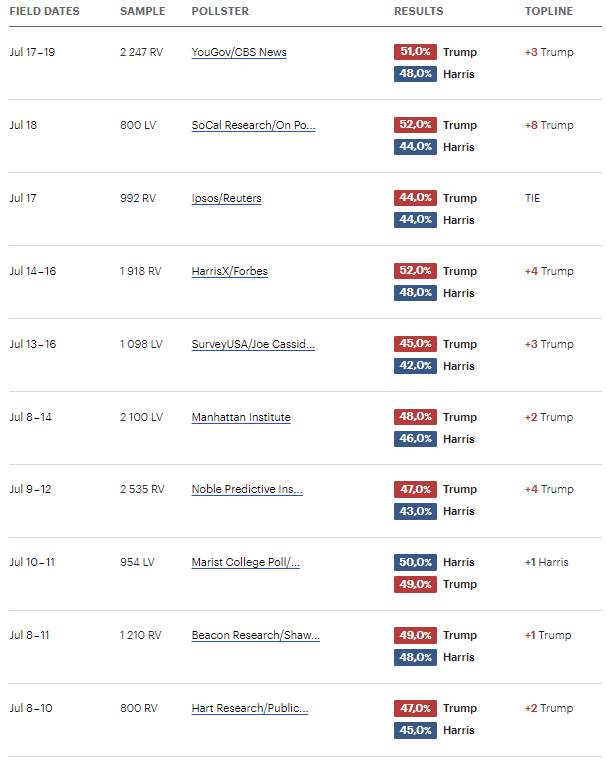607x771 pixels.
Task: Select the POLLSTER column header
Action: pyautogui.click(x=220, y=11)
